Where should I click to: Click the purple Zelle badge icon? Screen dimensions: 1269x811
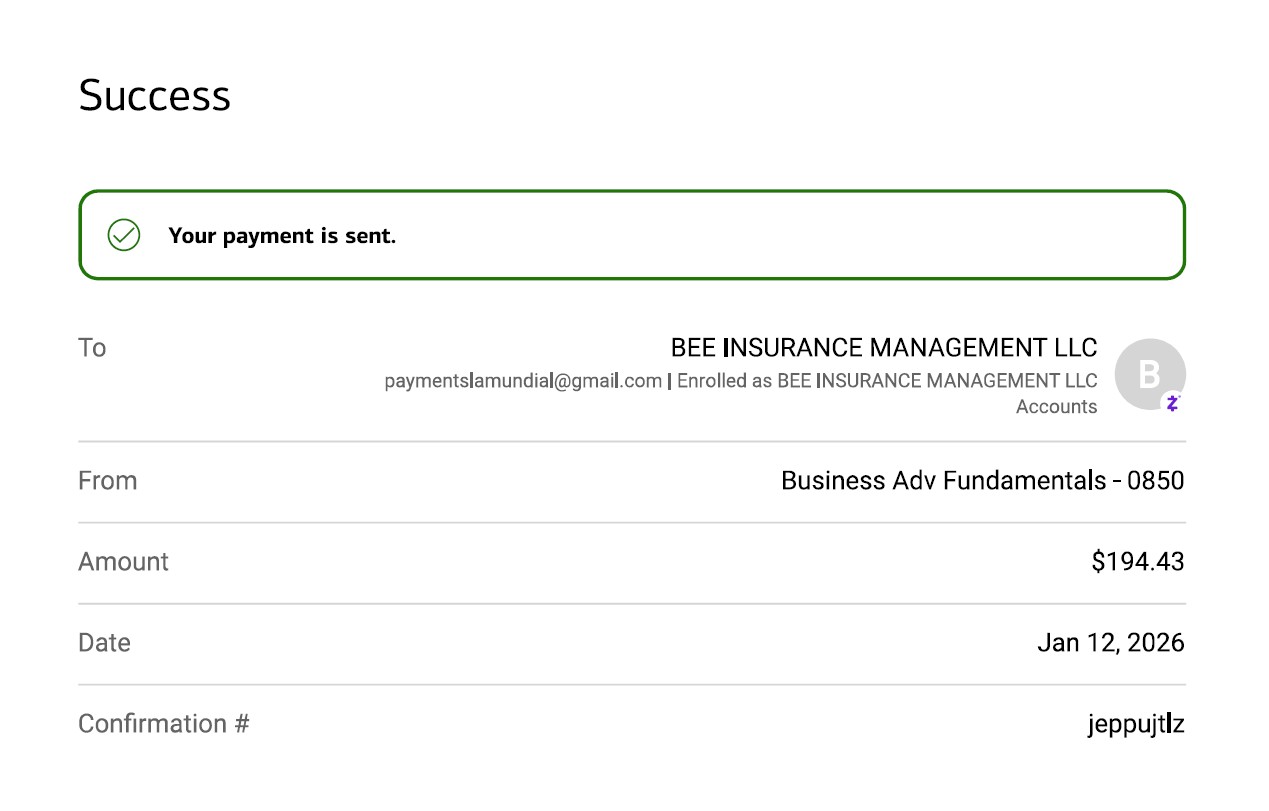1173,403
